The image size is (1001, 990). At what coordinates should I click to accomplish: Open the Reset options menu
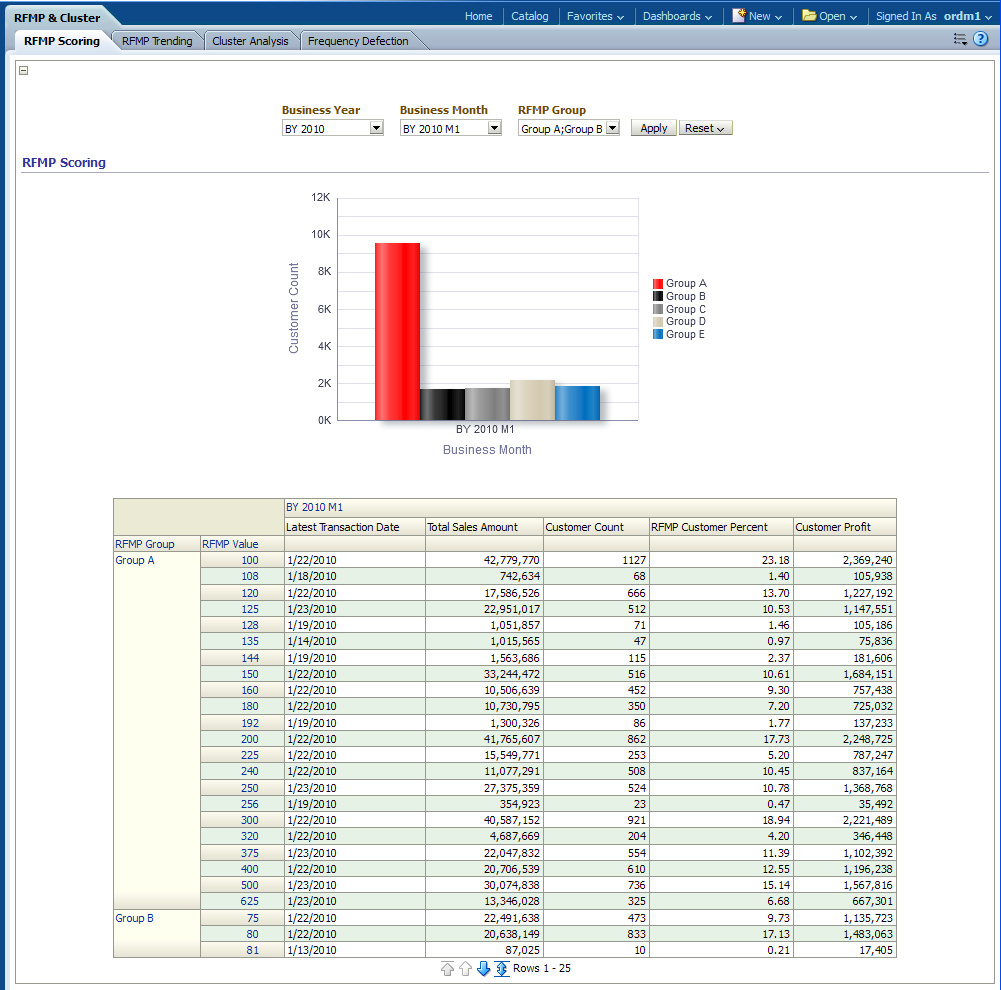point(705,128)
